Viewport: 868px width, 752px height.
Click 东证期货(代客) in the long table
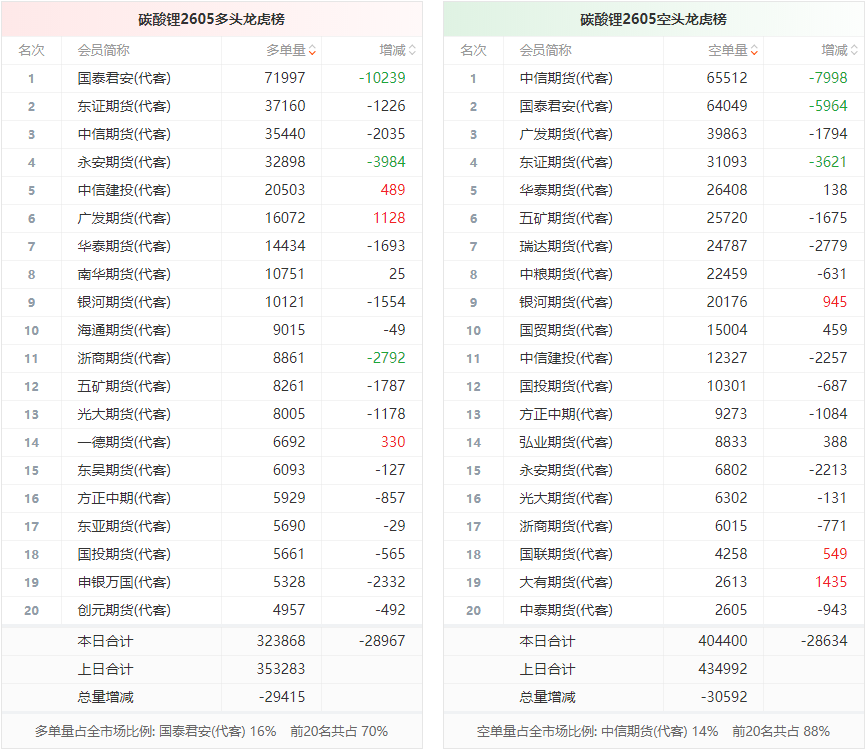pos(124,106)
